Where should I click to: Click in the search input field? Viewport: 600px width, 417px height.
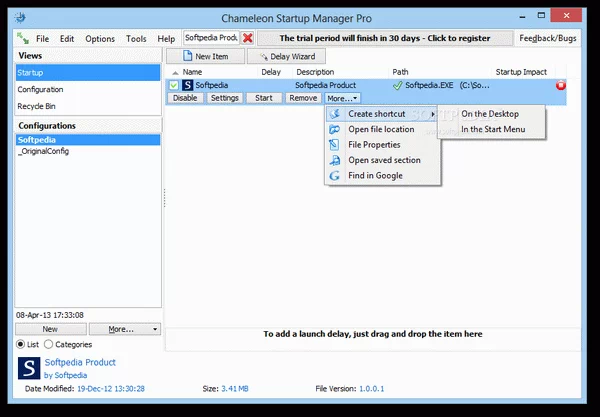(x=211, y=38)
